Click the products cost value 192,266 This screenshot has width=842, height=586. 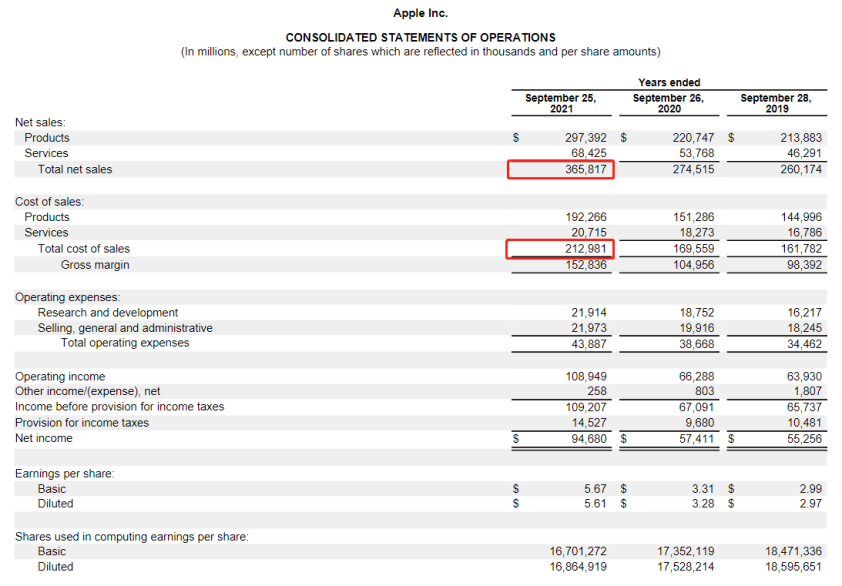pyautogui.click(x=586, y=218)
